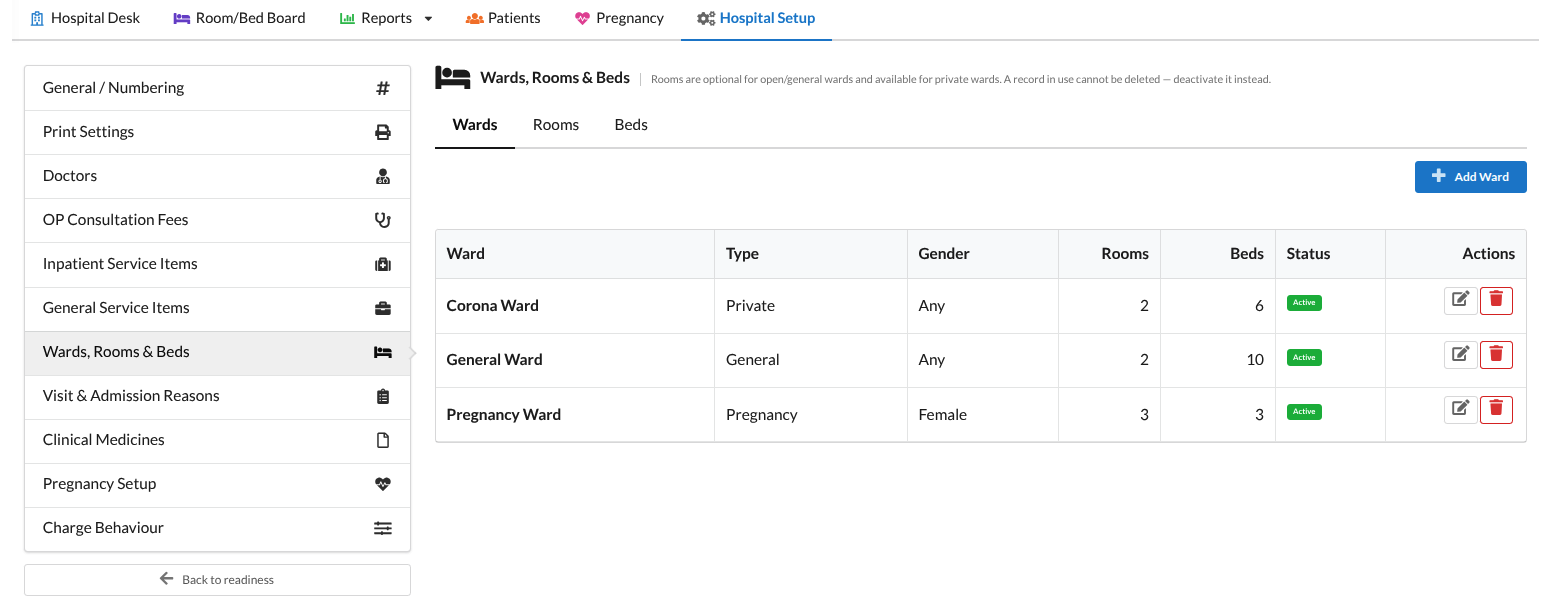Click Active badge in Corona Ward row
Image resolution: width=1556 pixels, height=616 pixels.
pos(1304,302)
